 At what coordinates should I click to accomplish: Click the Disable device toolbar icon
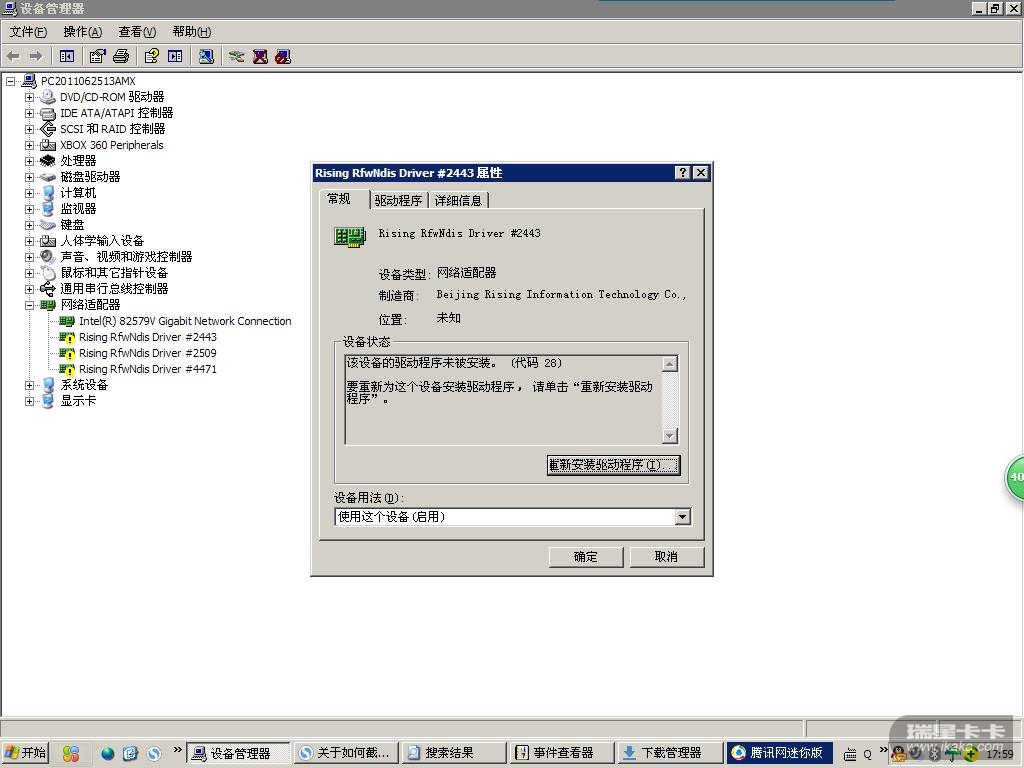(x=283, y=57)
